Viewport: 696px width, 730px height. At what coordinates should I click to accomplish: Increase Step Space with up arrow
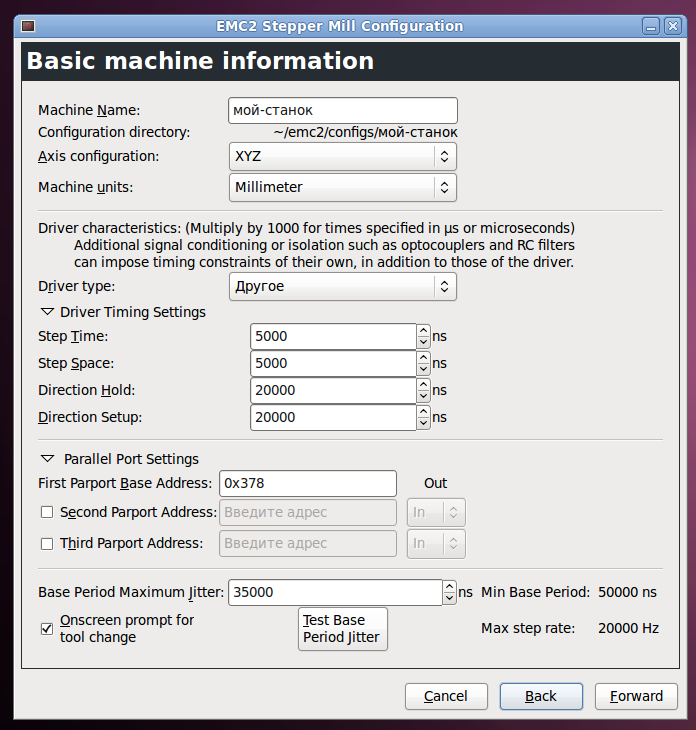point(423,358)
